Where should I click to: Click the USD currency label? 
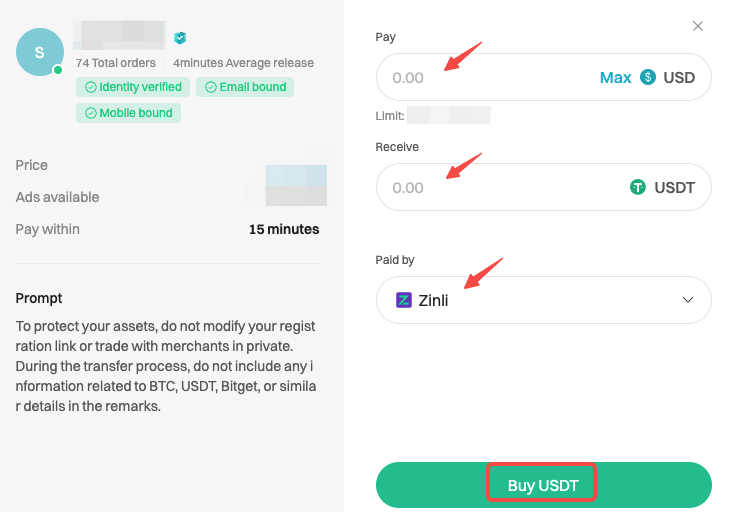pyautogui.click(x=679, y=77)
